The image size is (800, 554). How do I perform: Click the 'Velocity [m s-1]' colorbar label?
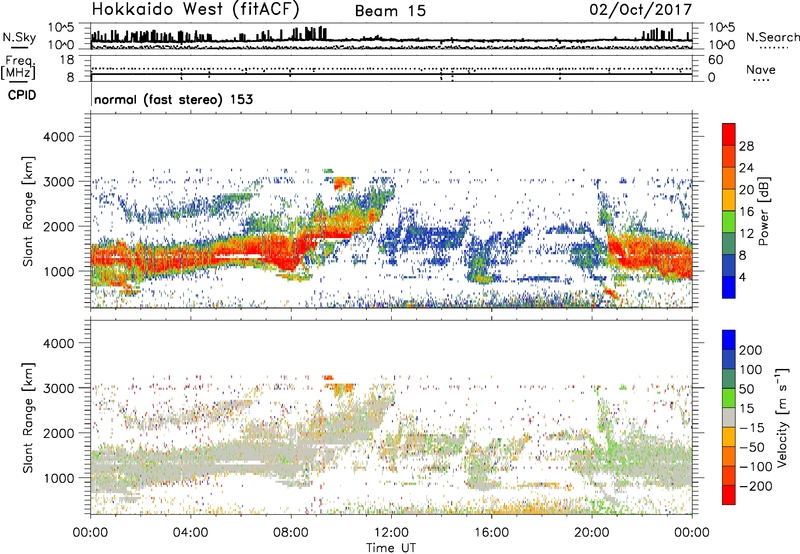(x=781, y=417)
